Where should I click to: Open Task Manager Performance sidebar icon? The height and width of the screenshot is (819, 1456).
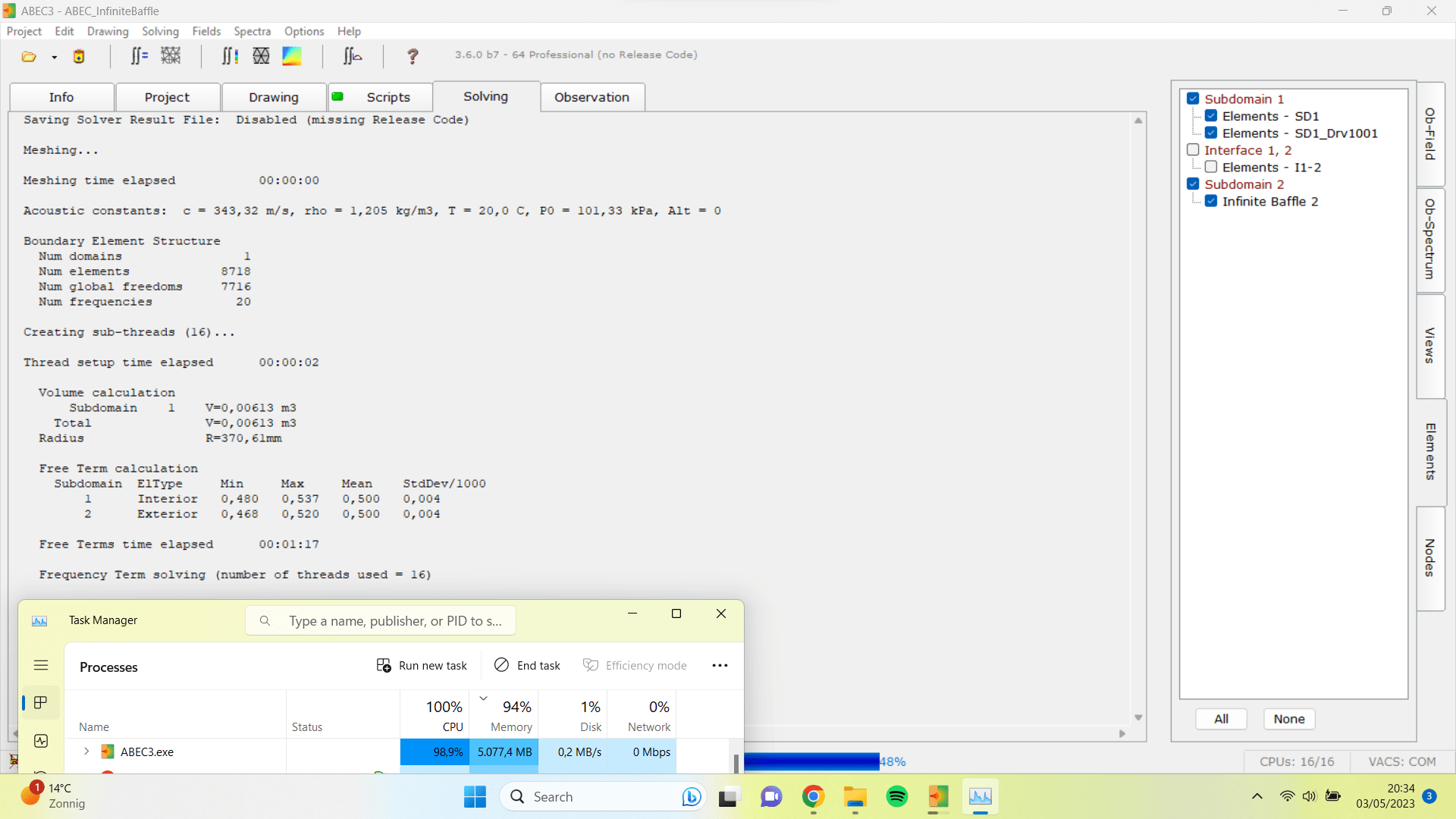pos(41,741)
